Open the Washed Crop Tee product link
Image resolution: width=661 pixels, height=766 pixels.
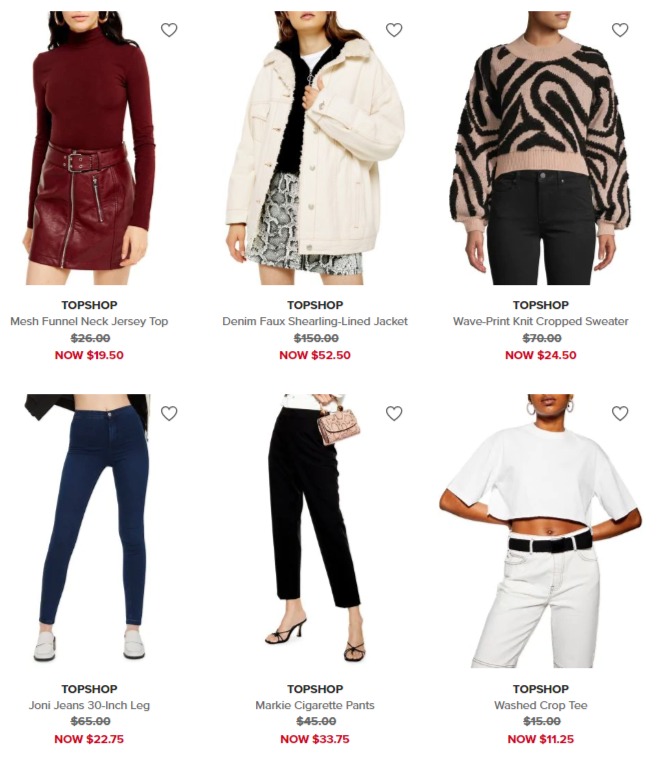coord(540,705)
